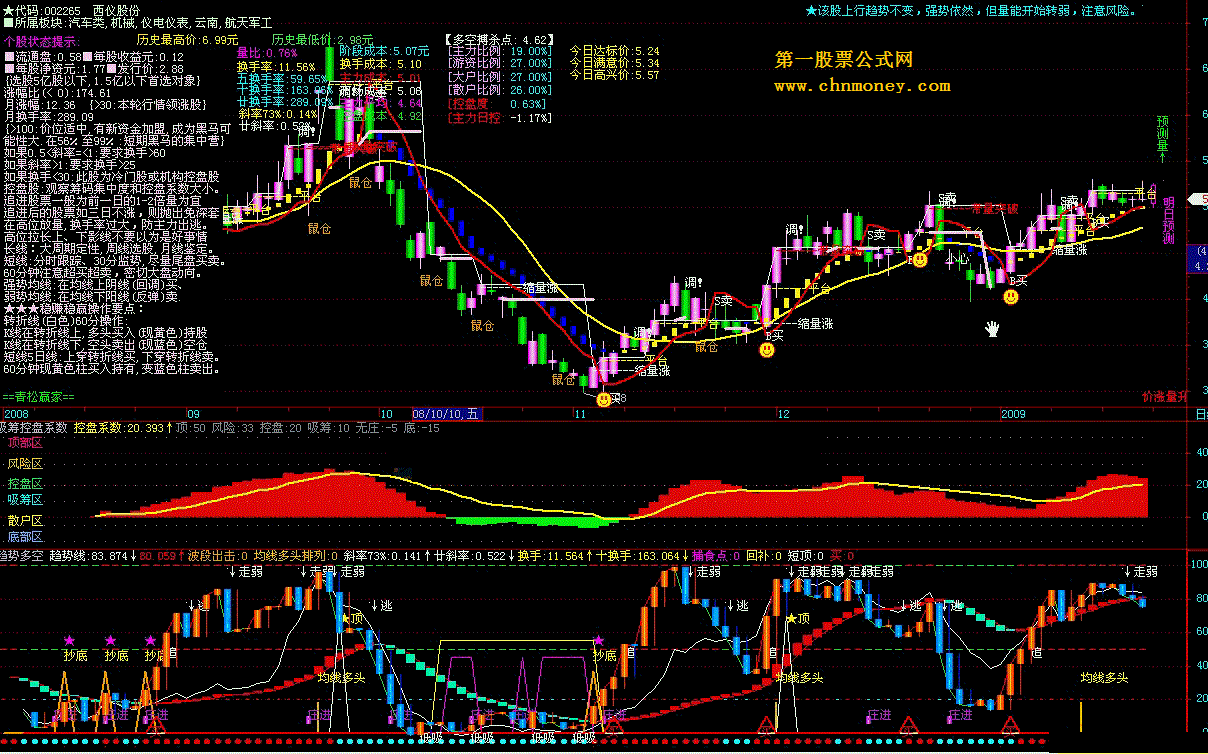
Task: Click 量比:0.76% value
Action: (267, 52)
